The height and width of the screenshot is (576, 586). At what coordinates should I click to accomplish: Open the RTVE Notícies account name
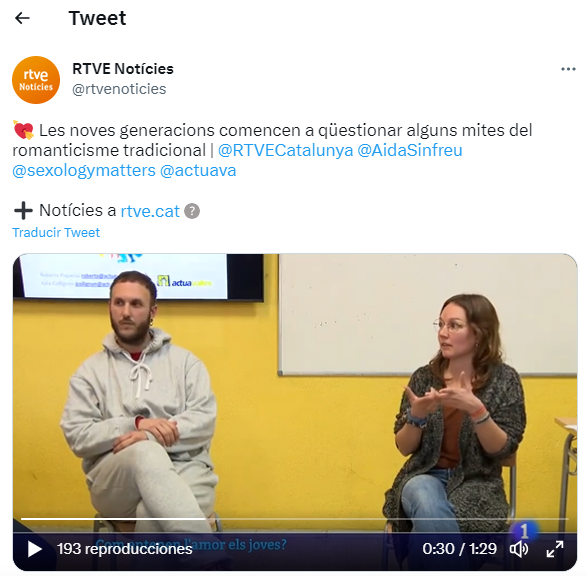pos(123,69)
